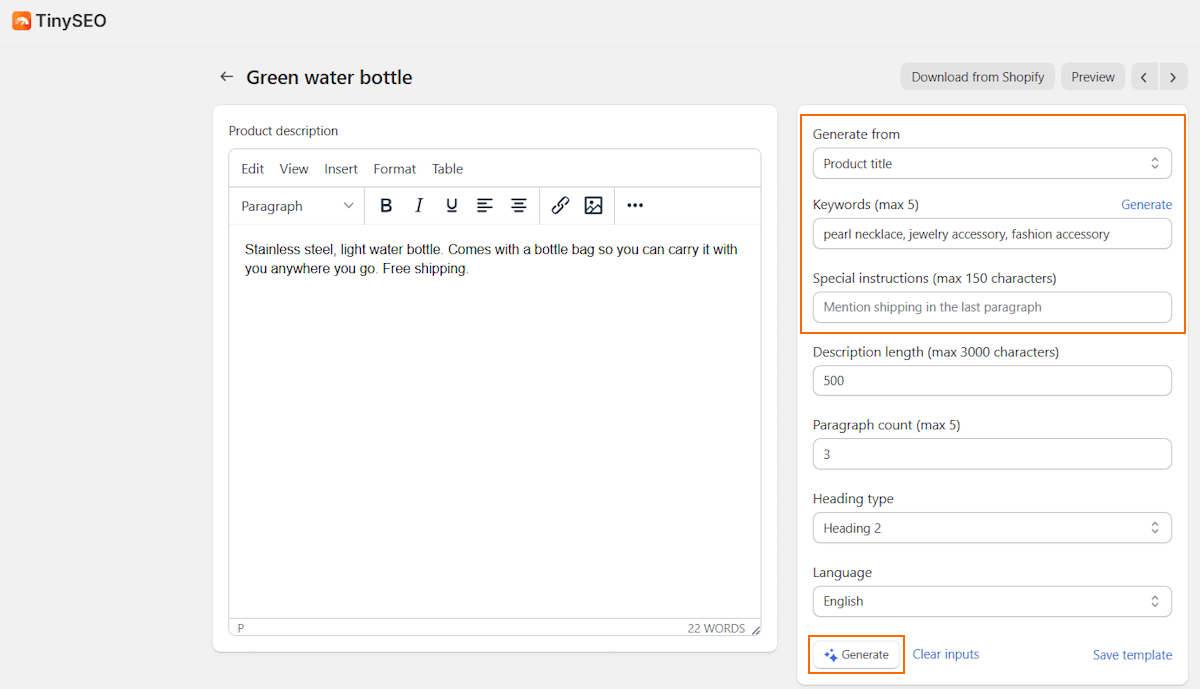Click the P element path indicator
The width and height of the screenshot is (1200, 689).
[x=241, y=629]
